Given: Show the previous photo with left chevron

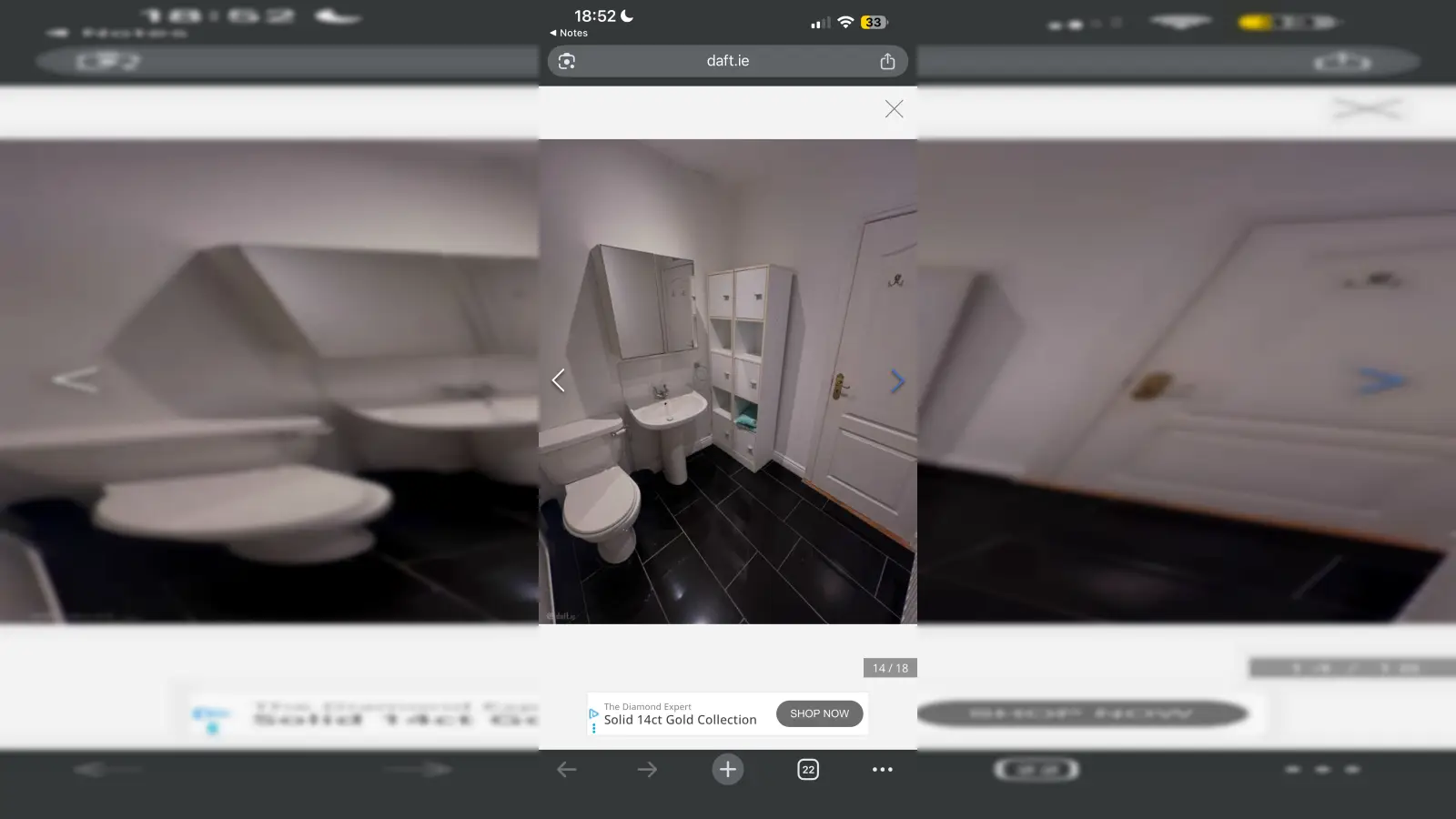Looking at the screenshot, I should tap(559, 380).
